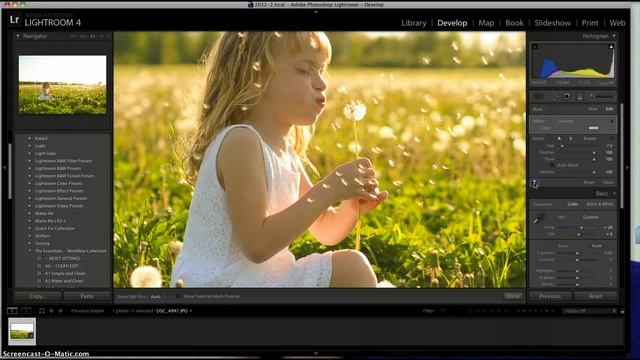Click the Navigator preview image
Screen dimensions: 640x360
[x=62, y=85]
